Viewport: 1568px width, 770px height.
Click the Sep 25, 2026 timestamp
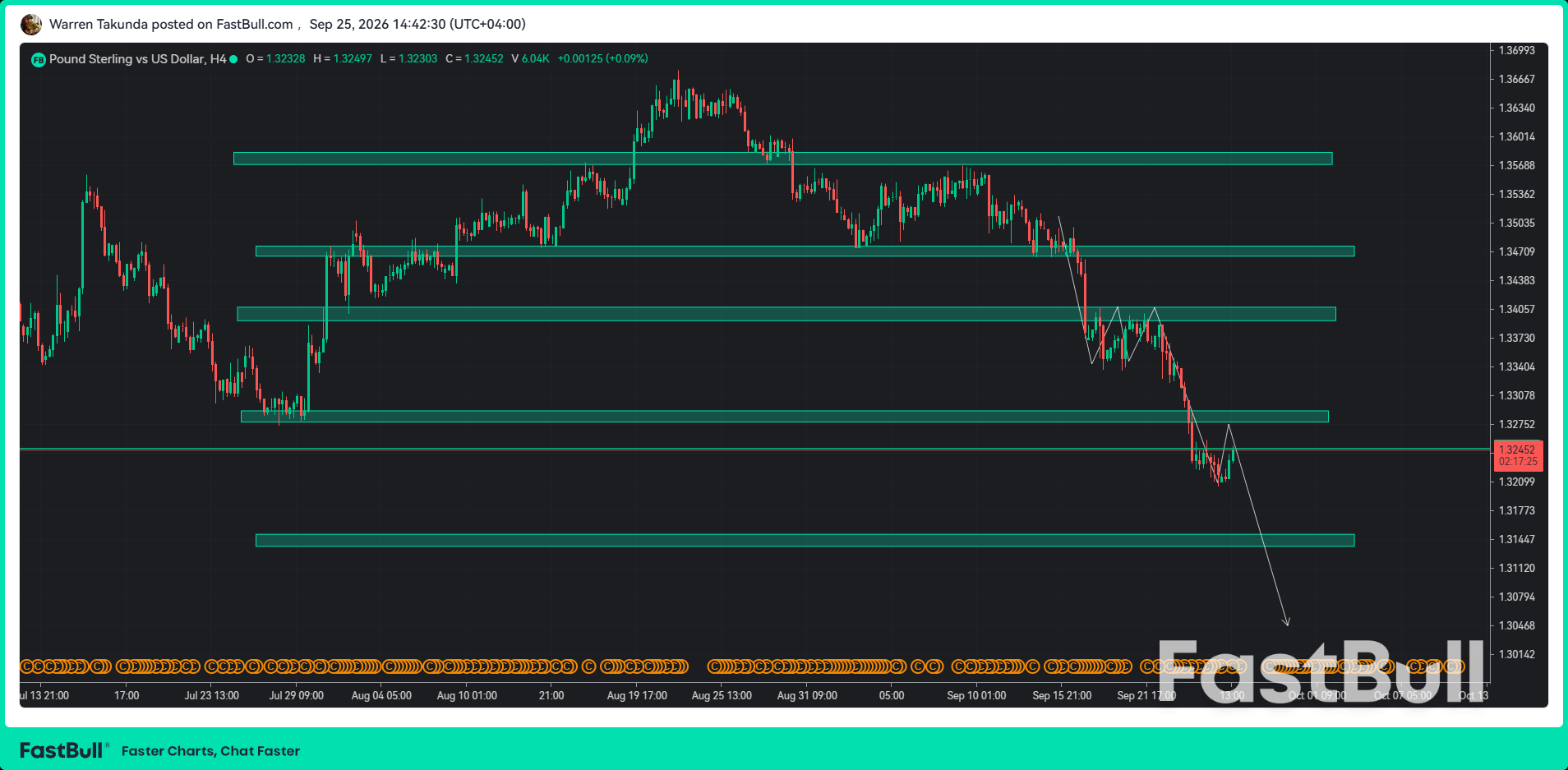click(417, 24)
